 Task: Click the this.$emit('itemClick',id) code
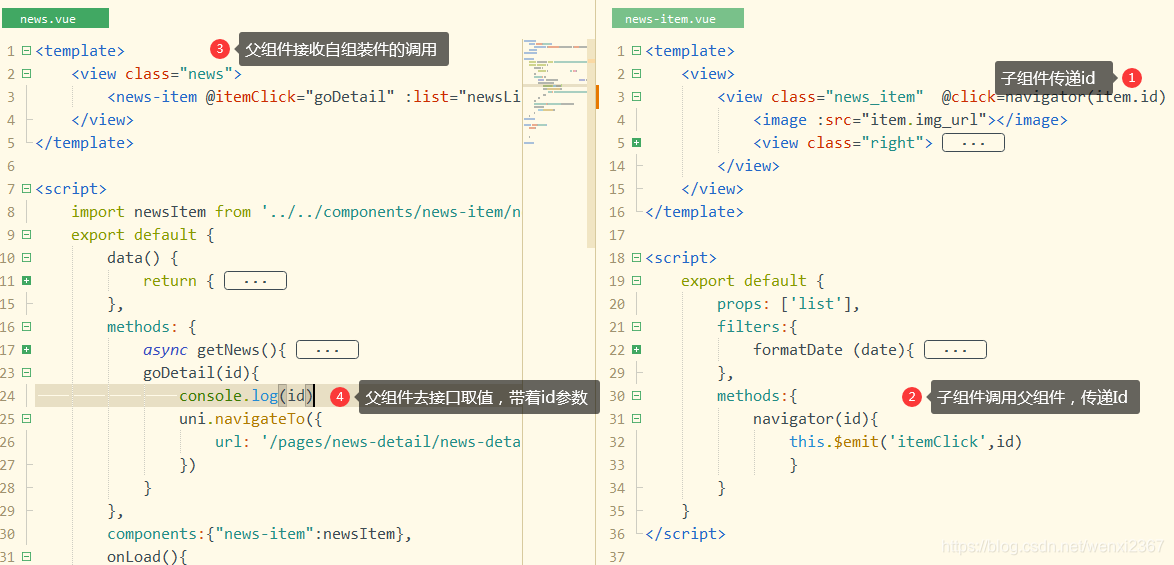[905, 442]
